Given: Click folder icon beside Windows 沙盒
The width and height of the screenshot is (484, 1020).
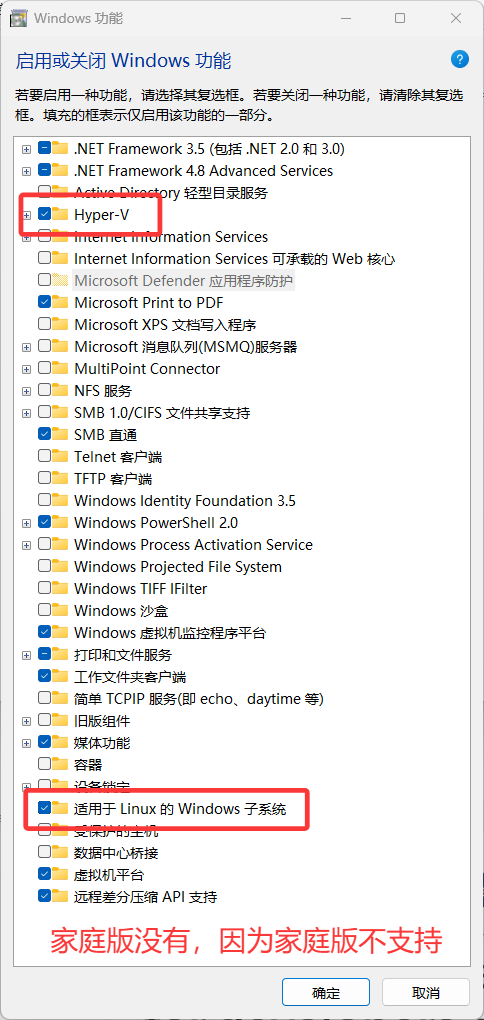Looking at the screenshot, I should 60,610.
